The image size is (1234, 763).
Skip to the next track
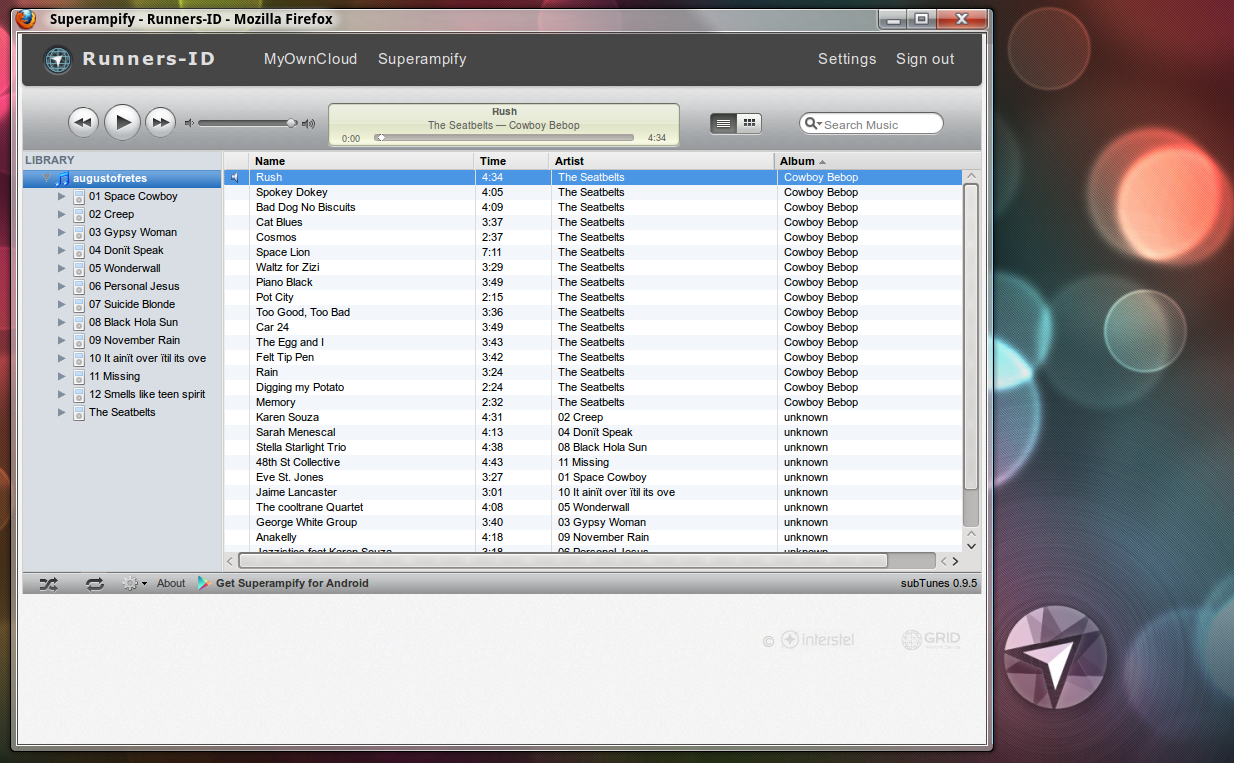pyautogui.click(x=160, y=123)
